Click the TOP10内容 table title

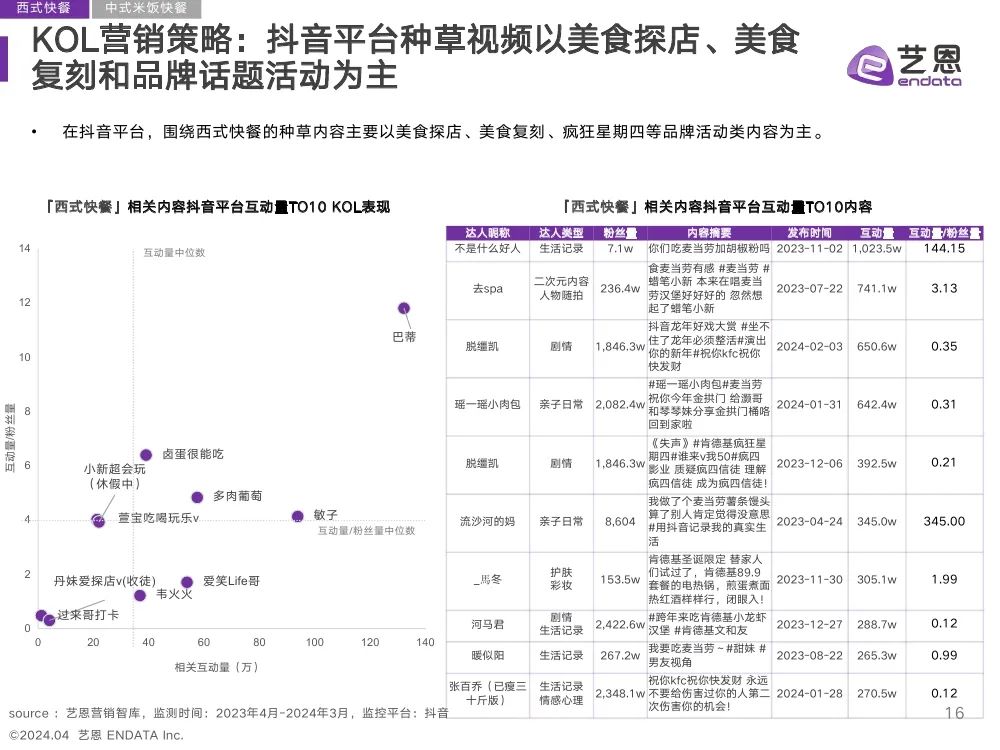point(717,207)
